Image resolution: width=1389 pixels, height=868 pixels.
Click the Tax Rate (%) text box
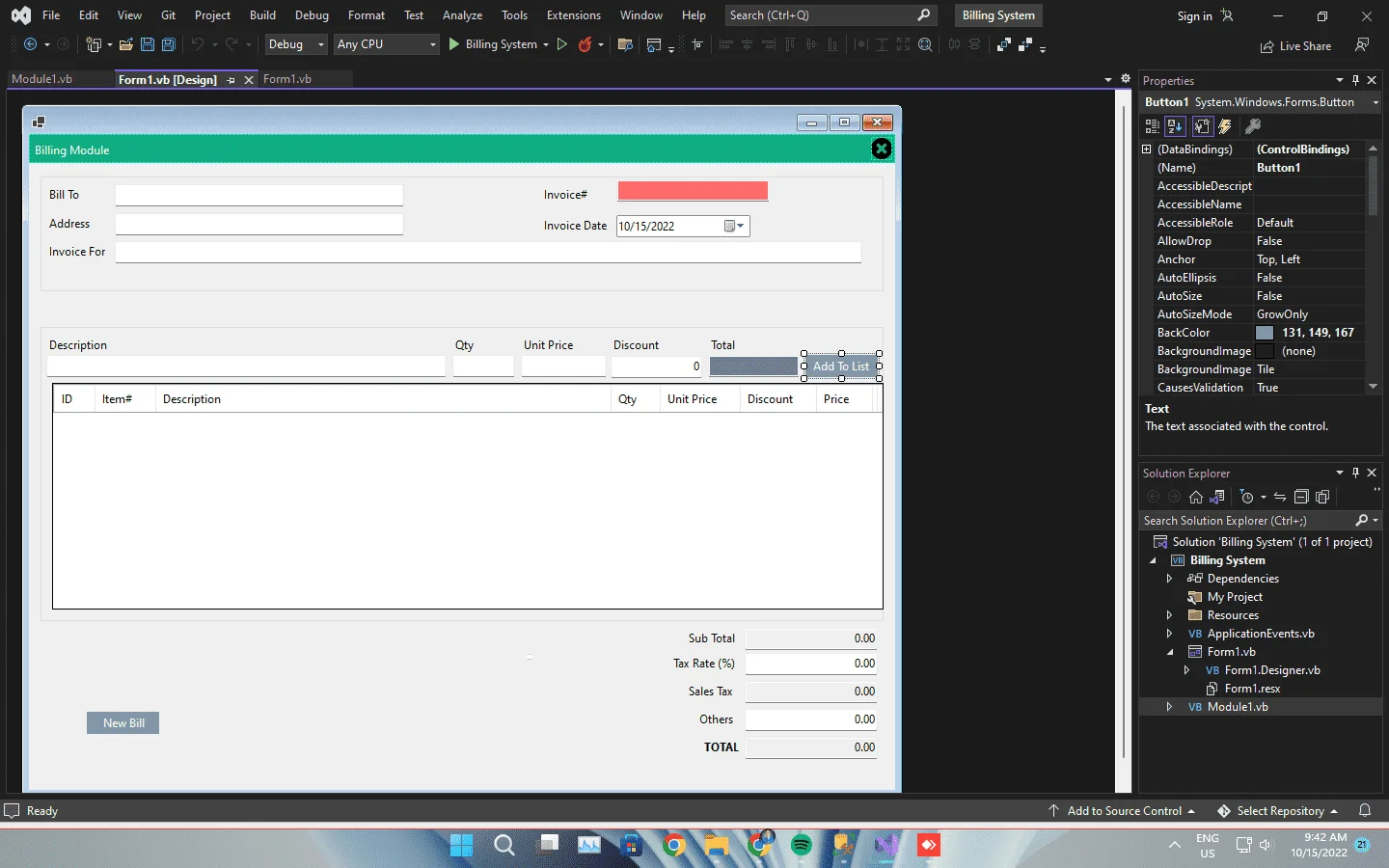click(811, 664)
